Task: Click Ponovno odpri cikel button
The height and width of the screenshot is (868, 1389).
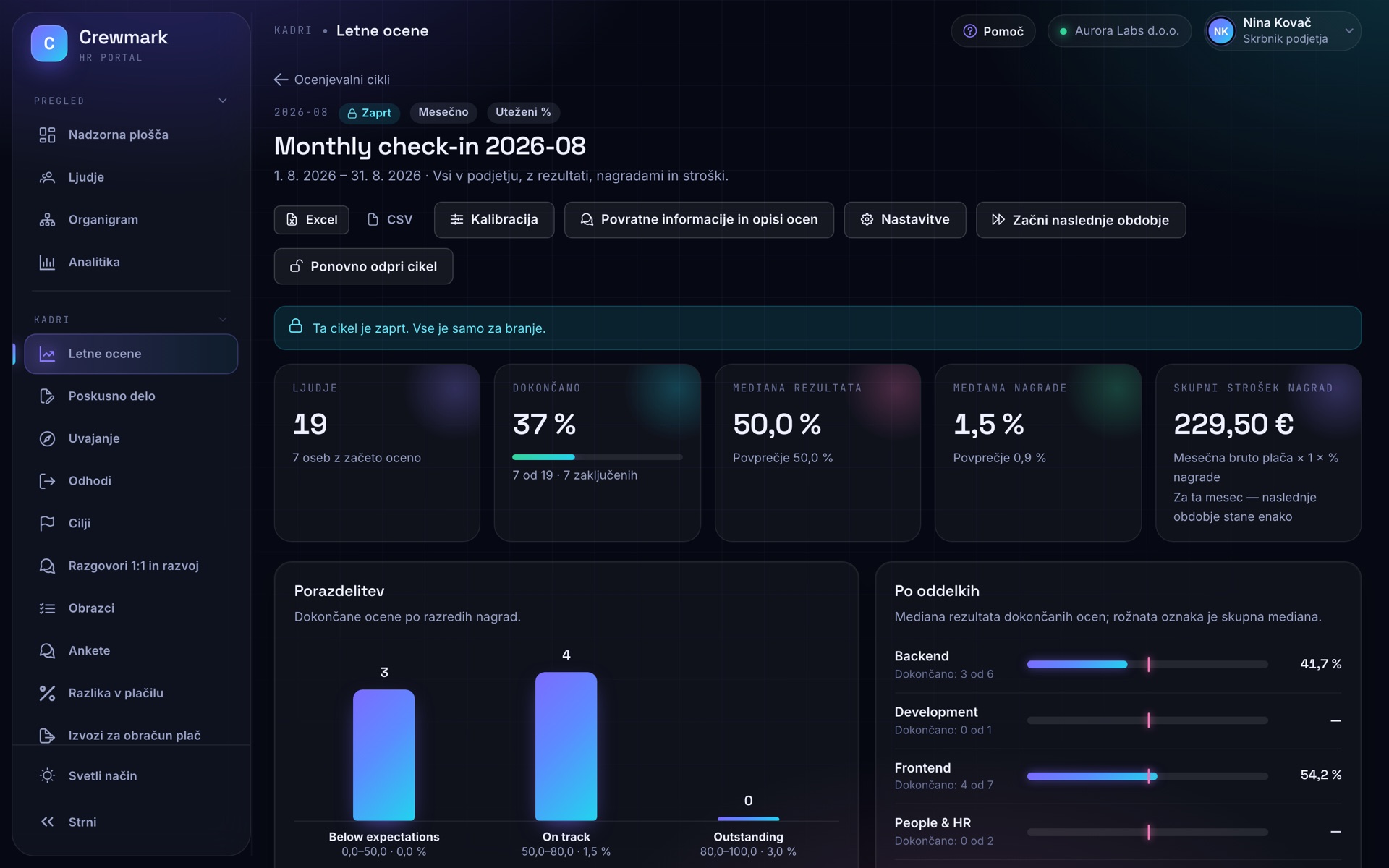Action: pyautogui.click(x=363, y=266)
